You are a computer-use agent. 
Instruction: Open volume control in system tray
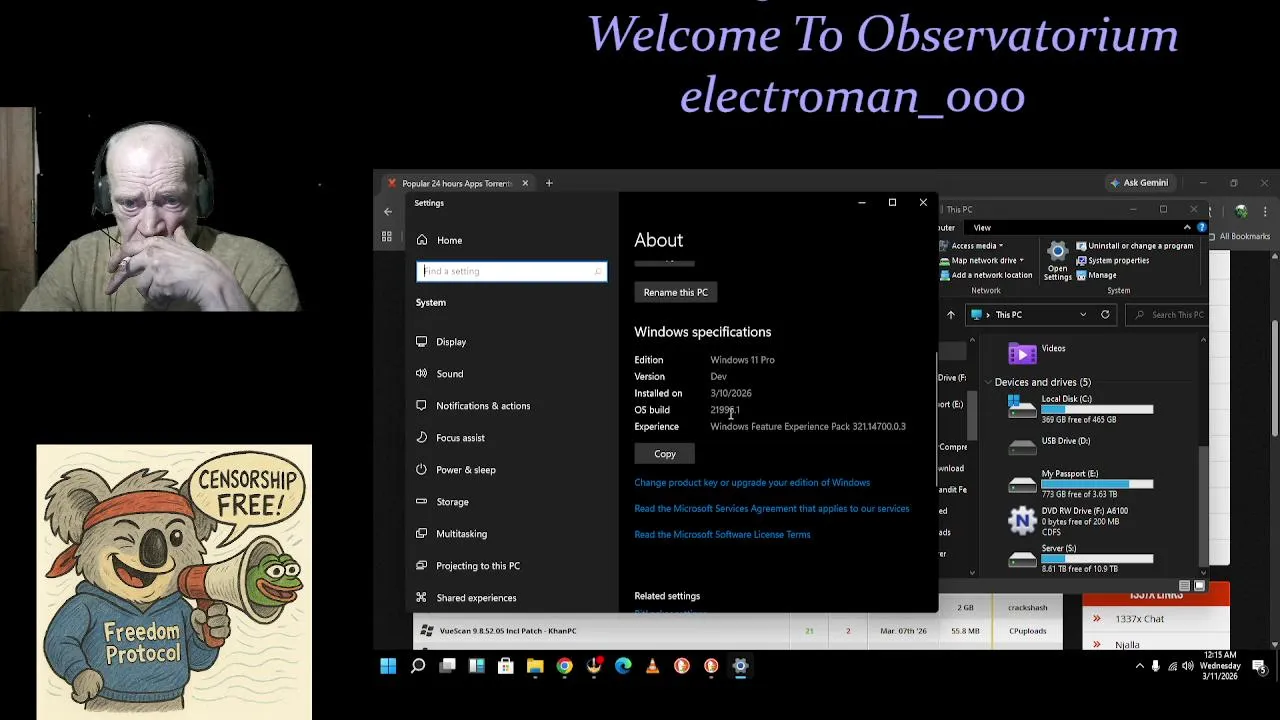click(x=1187, y=666)
